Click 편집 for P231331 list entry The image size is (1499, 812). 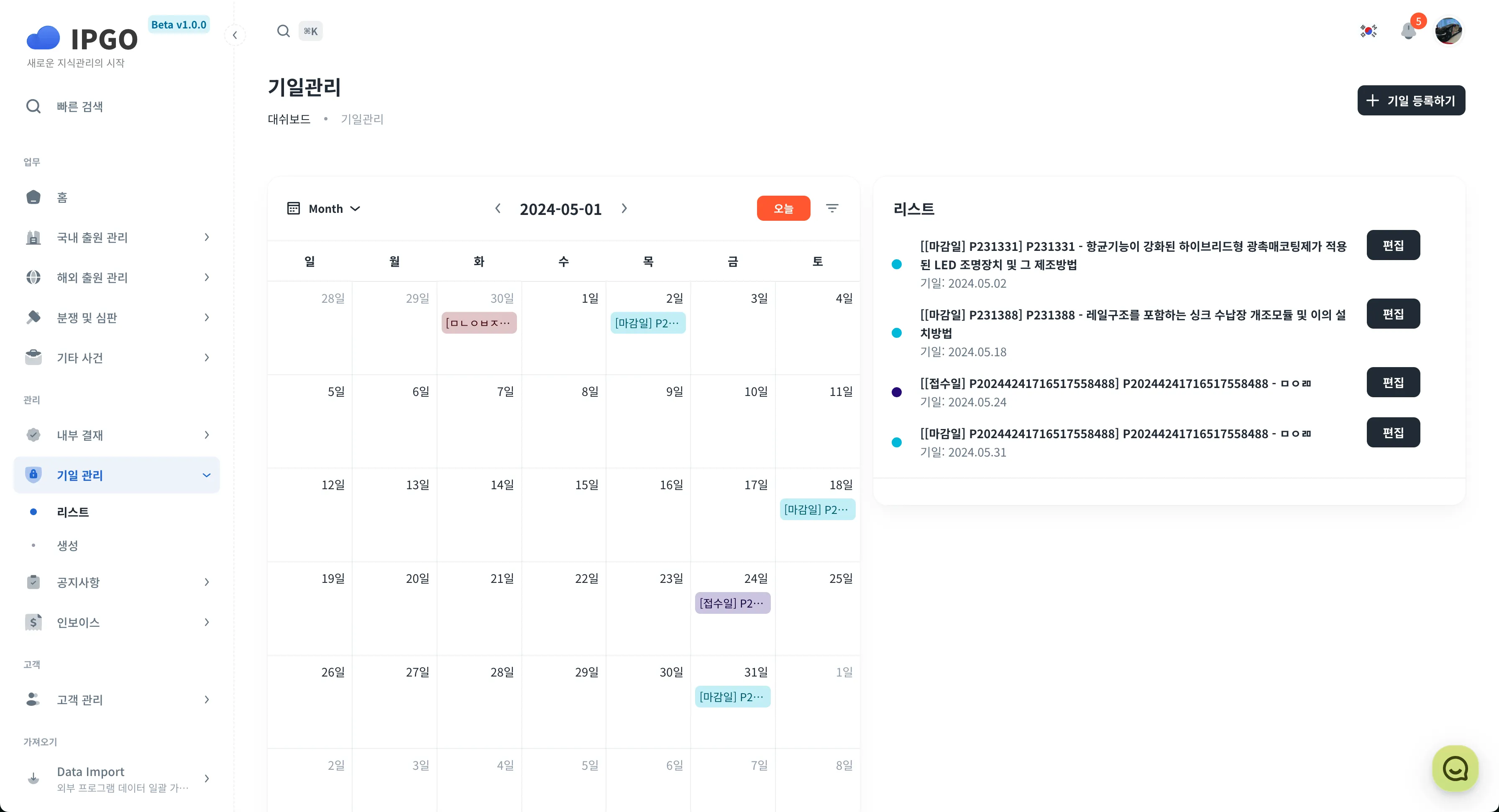tap(1392, 245)
